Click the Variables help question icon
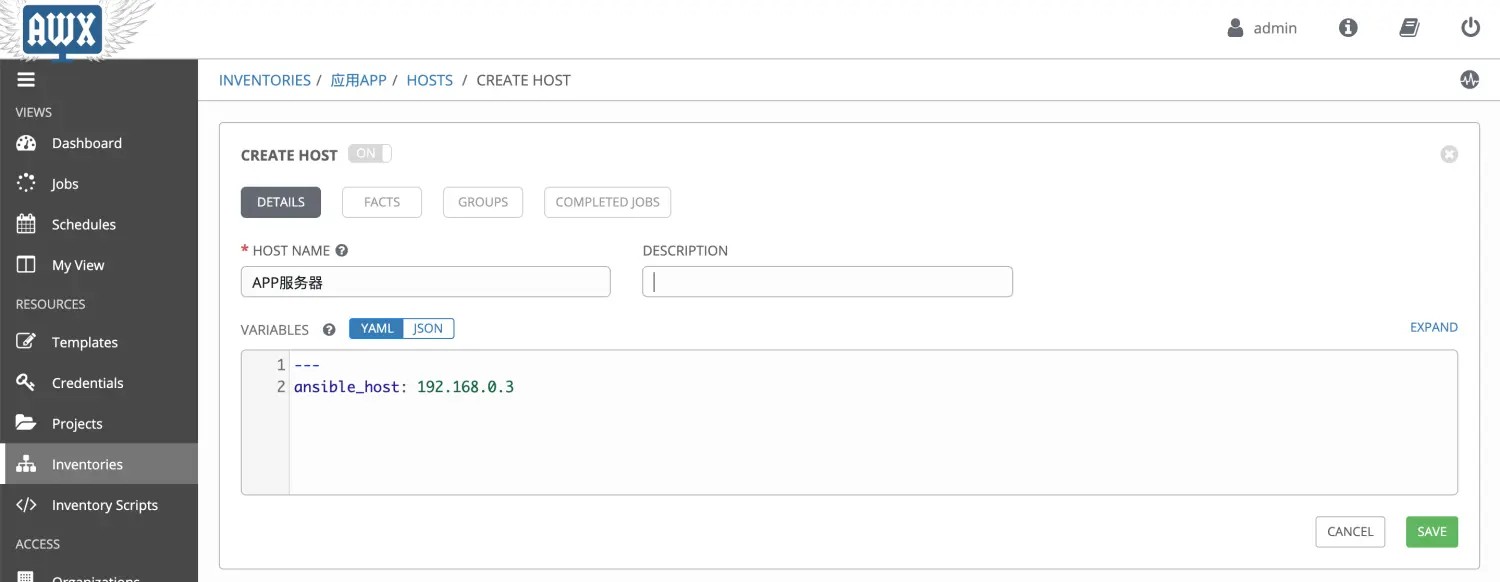The height and width of the screenshot is (582, 1500). pyautogui.click(x=329, y=329)
